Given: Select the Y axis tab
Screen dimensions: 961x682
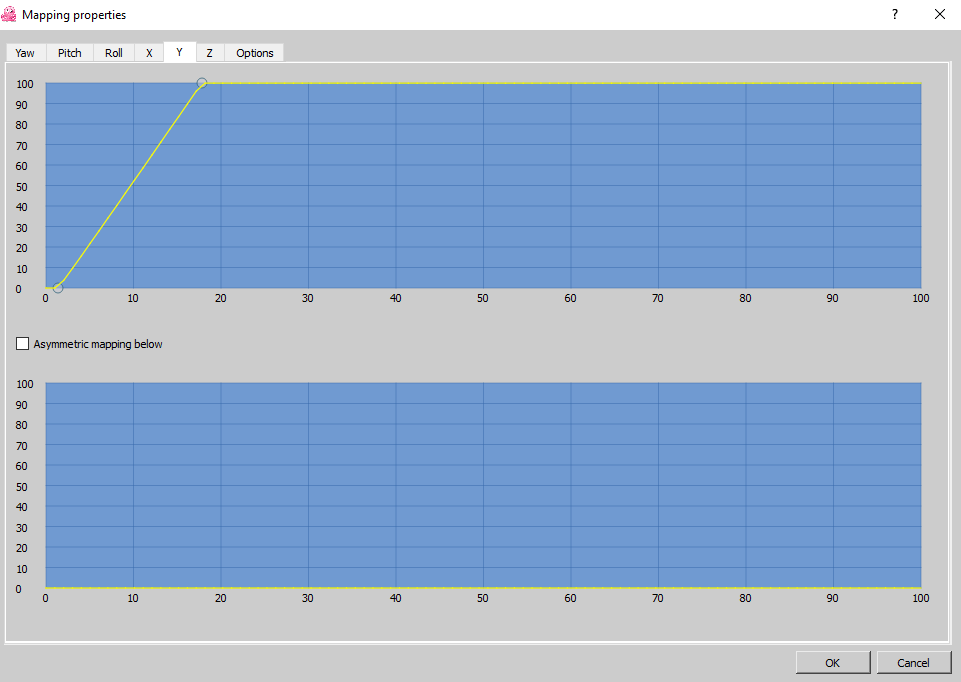Looking at the screenshot, I should click(180, 52).
